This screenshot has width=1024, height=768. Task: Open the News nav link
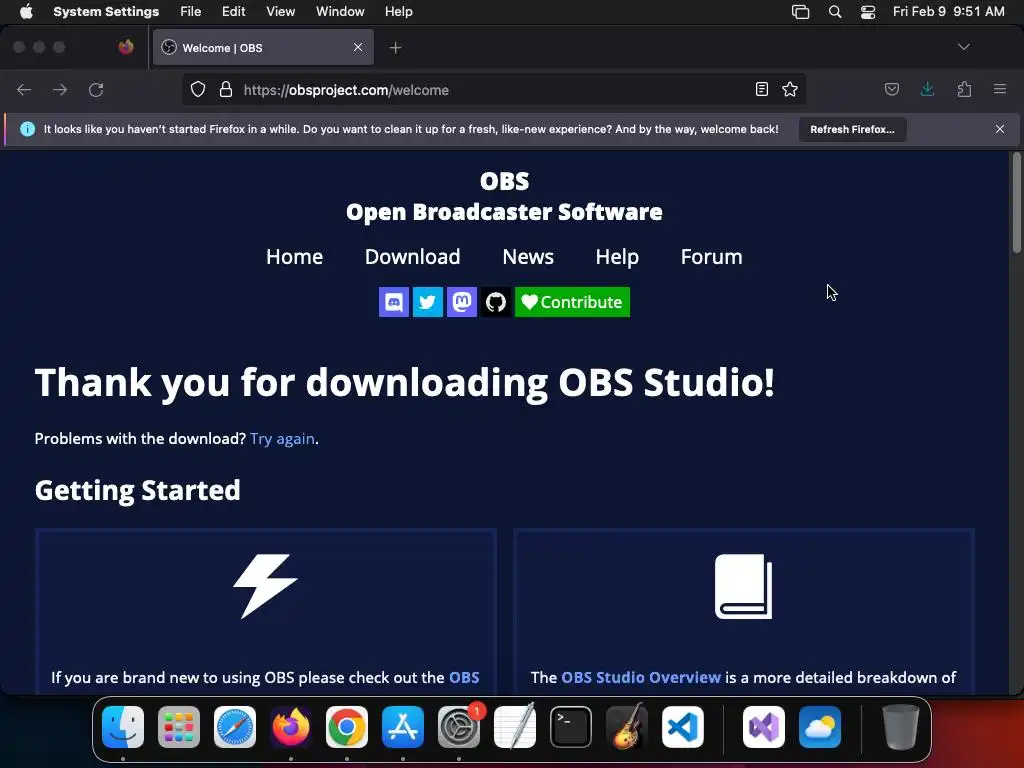pos(528,257)
